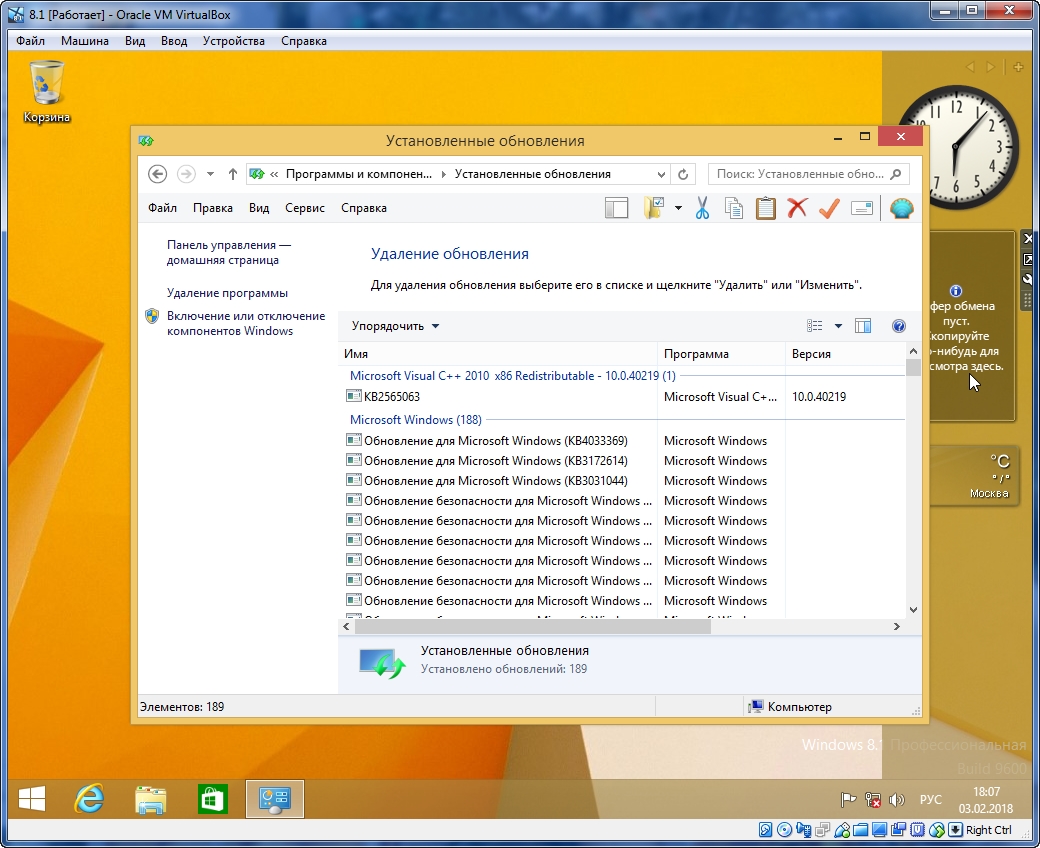The height and width of the screenshot is (848, 1040).
Task: Open the Сервис menu
Action: coord(304,208)
